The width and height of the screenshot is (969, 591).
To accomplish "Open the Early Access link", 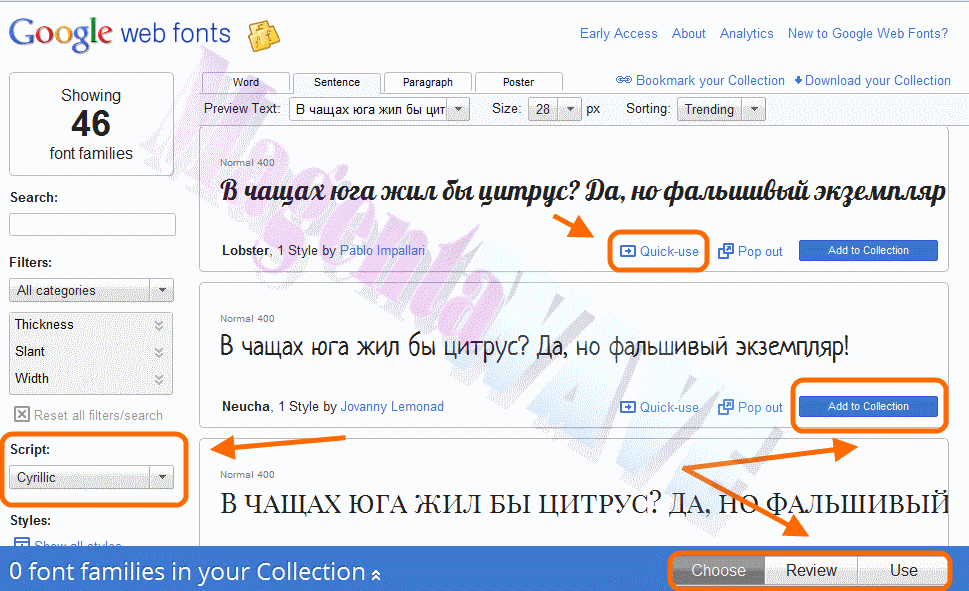I will (619, 33).
